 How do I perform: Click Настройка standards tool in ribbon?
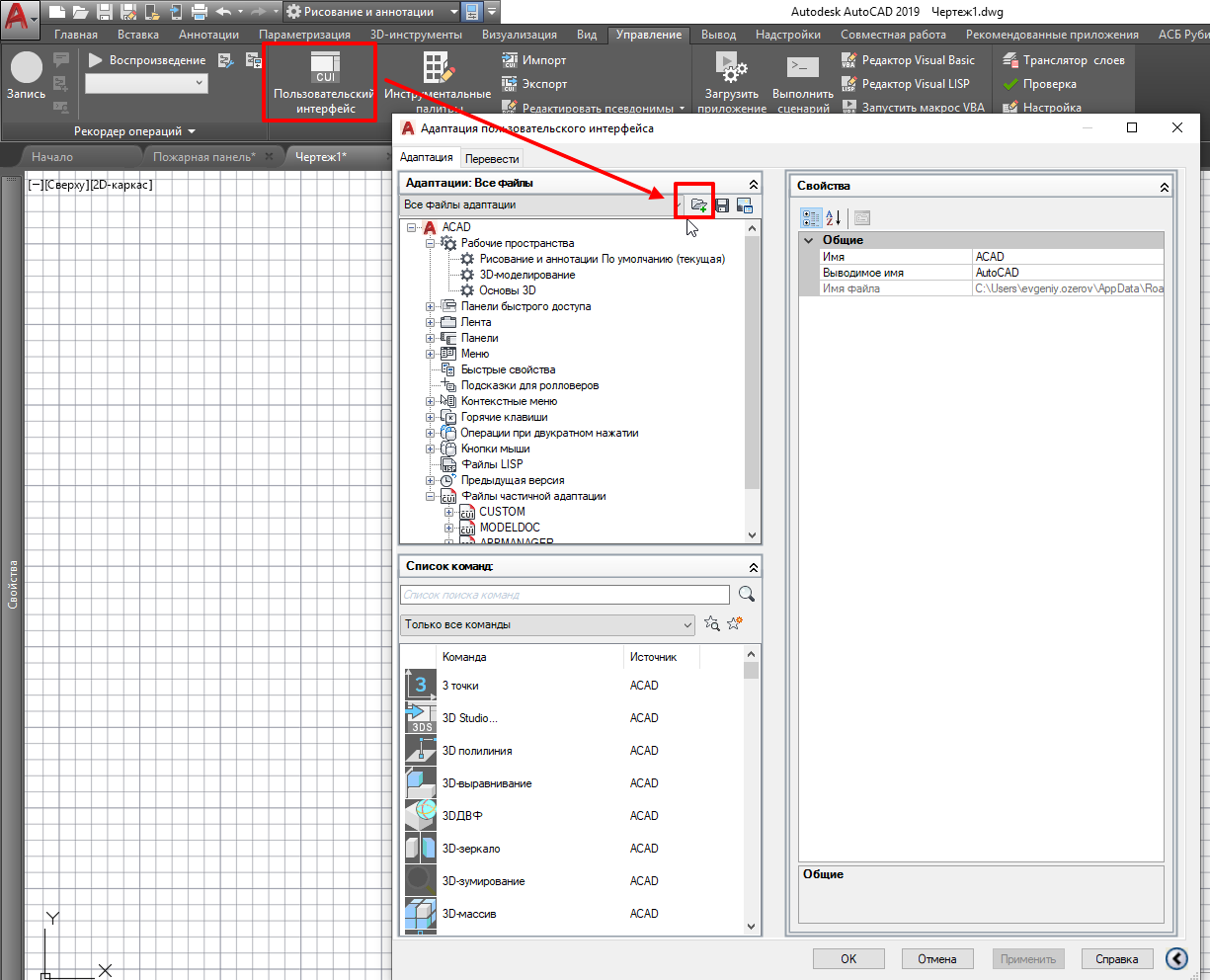pos(1042,108)
